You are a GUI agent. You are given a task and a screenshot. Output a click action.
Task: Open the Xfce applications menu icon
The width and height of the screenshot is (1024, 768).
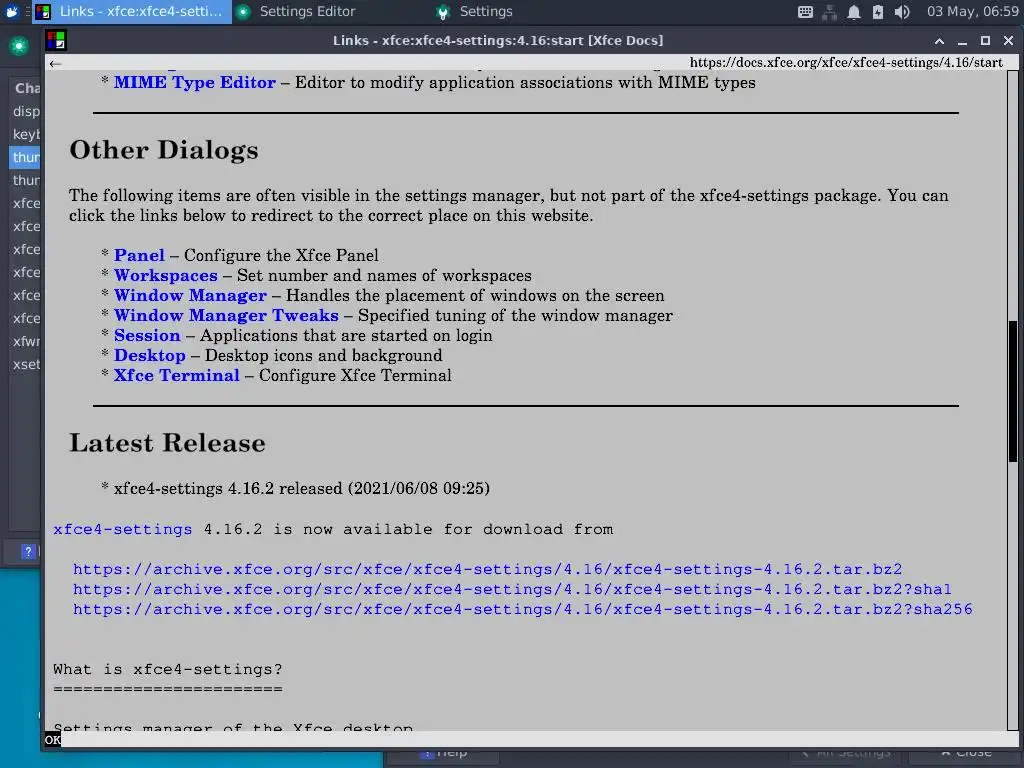click(12, 11)
